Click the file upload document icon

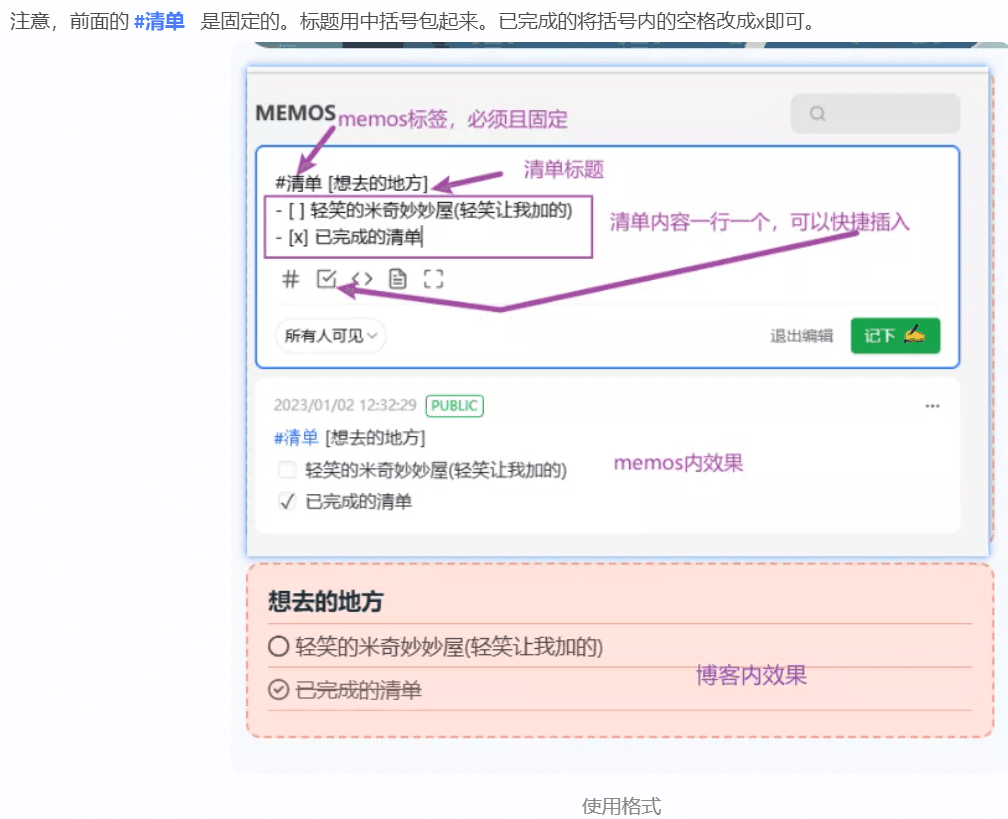[398, 279]
